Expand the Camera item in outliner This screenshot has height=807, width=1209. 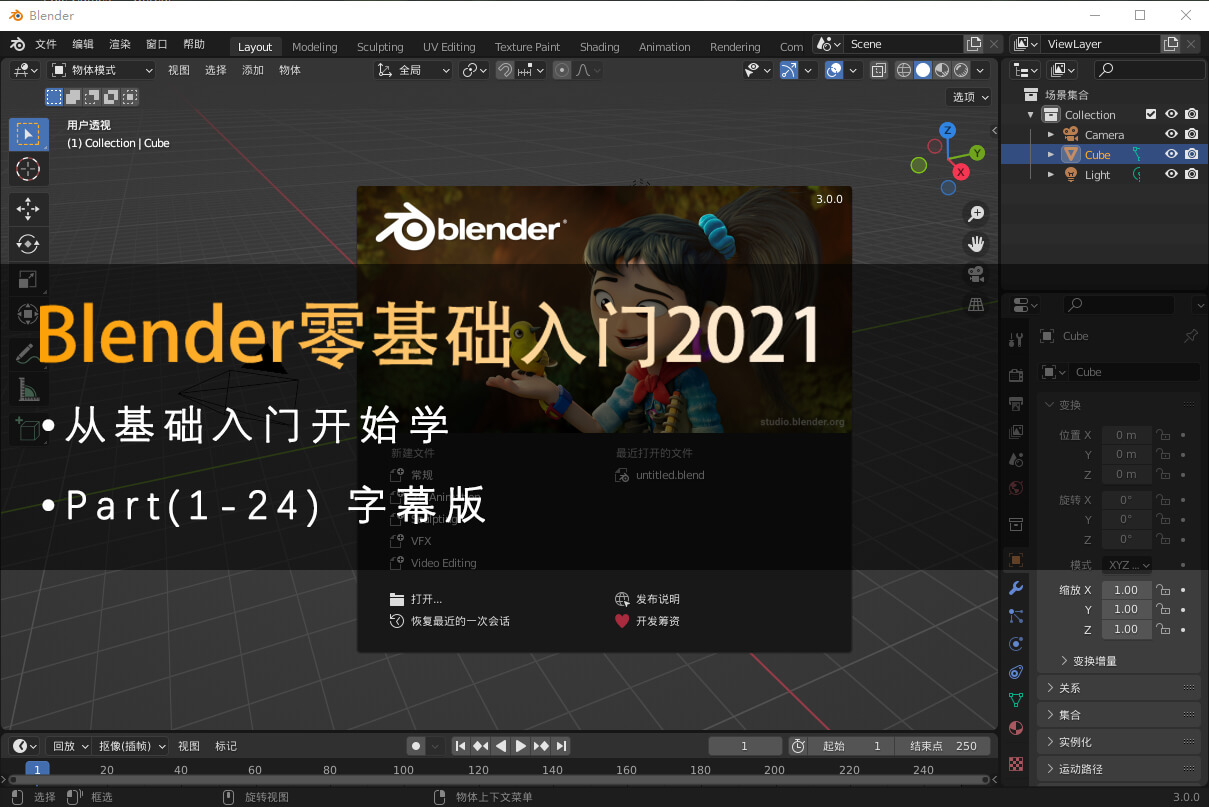click(1051, 134)
